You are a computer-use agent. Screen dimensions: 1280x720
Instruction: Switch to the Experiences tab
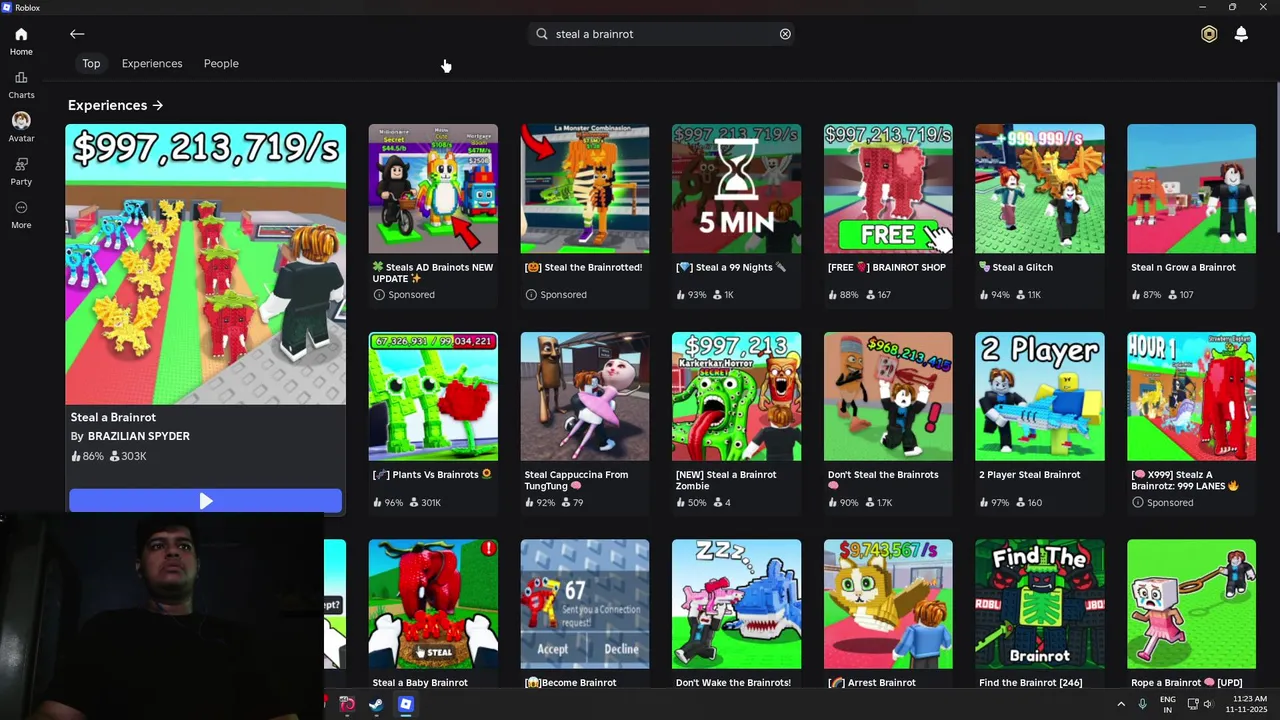tap(152, 64)
